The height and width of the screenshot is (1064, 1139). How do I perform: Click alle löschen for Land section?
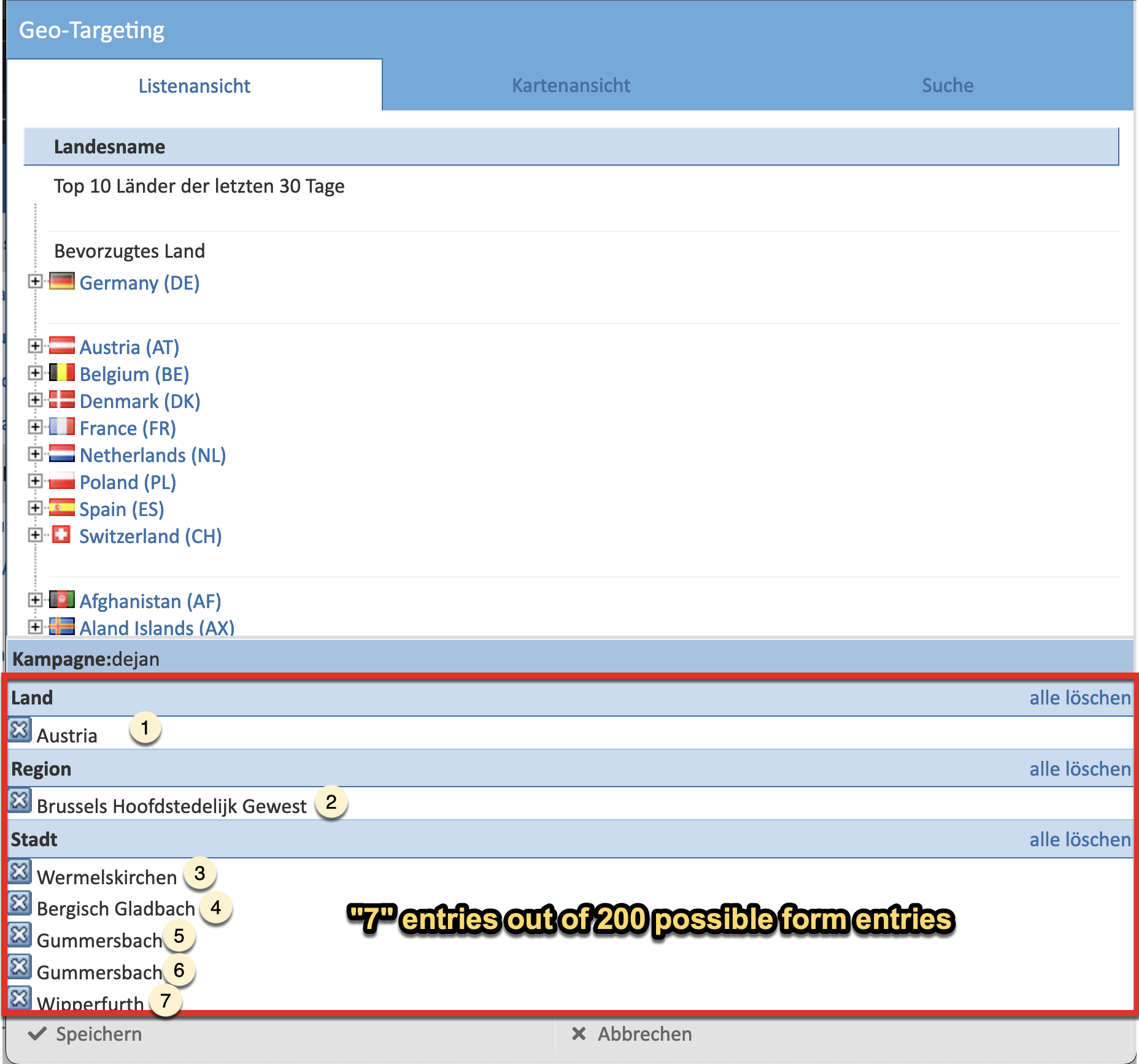coord(1080,698)
